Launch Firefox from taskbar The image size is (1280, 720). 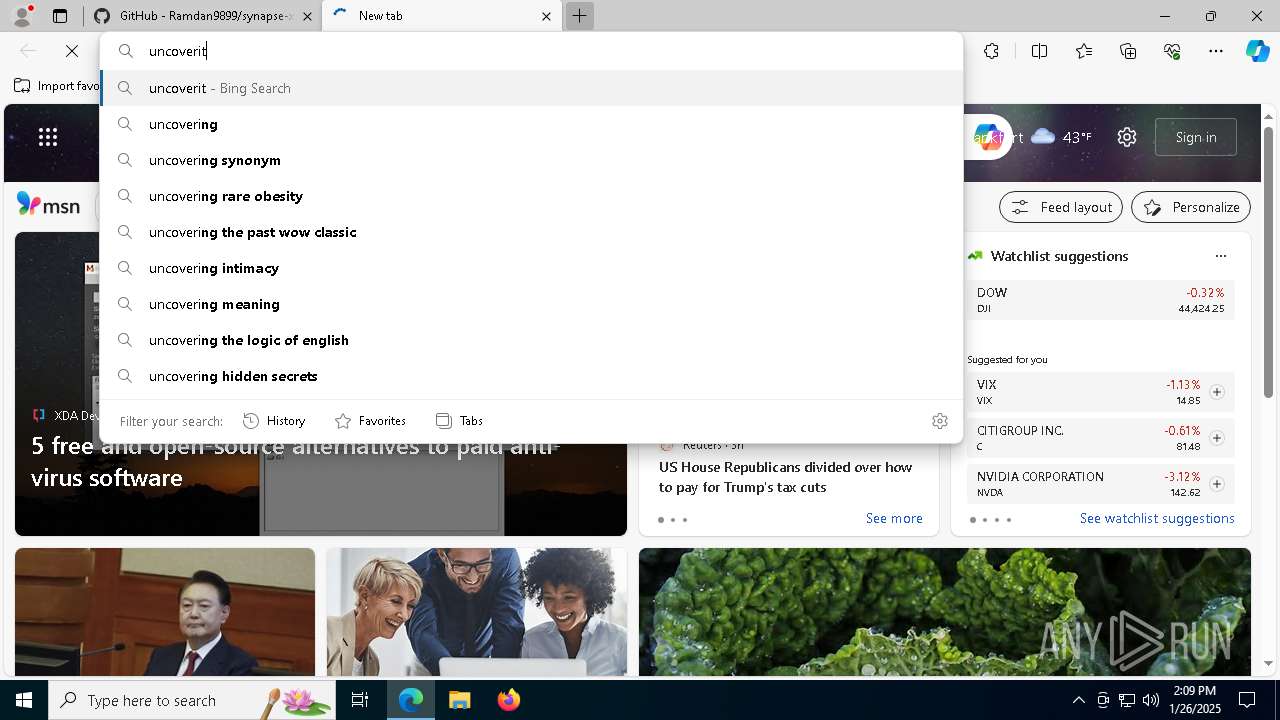pyautogui.click(x=508, y=700)
